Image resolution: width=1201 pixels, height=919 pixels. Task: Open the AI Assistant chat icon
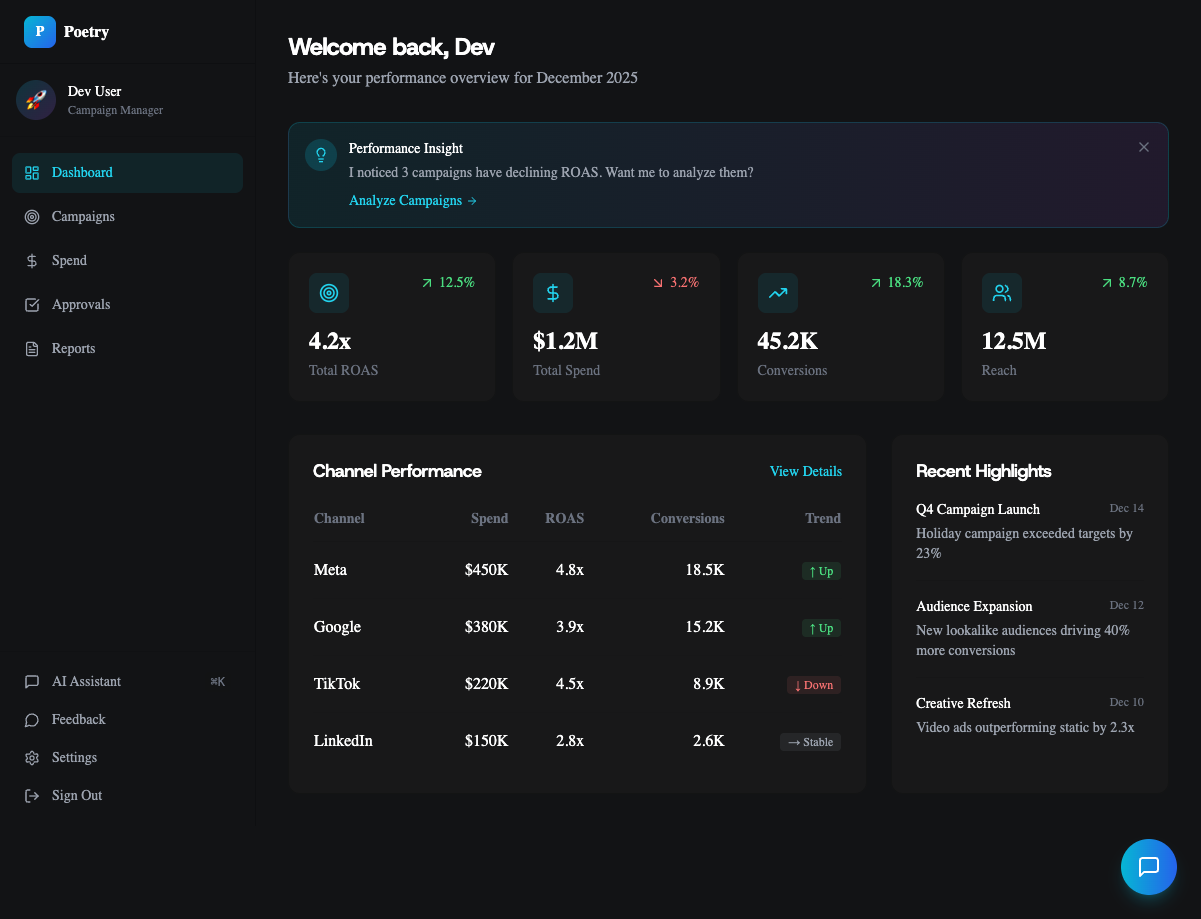pos(31,681)
